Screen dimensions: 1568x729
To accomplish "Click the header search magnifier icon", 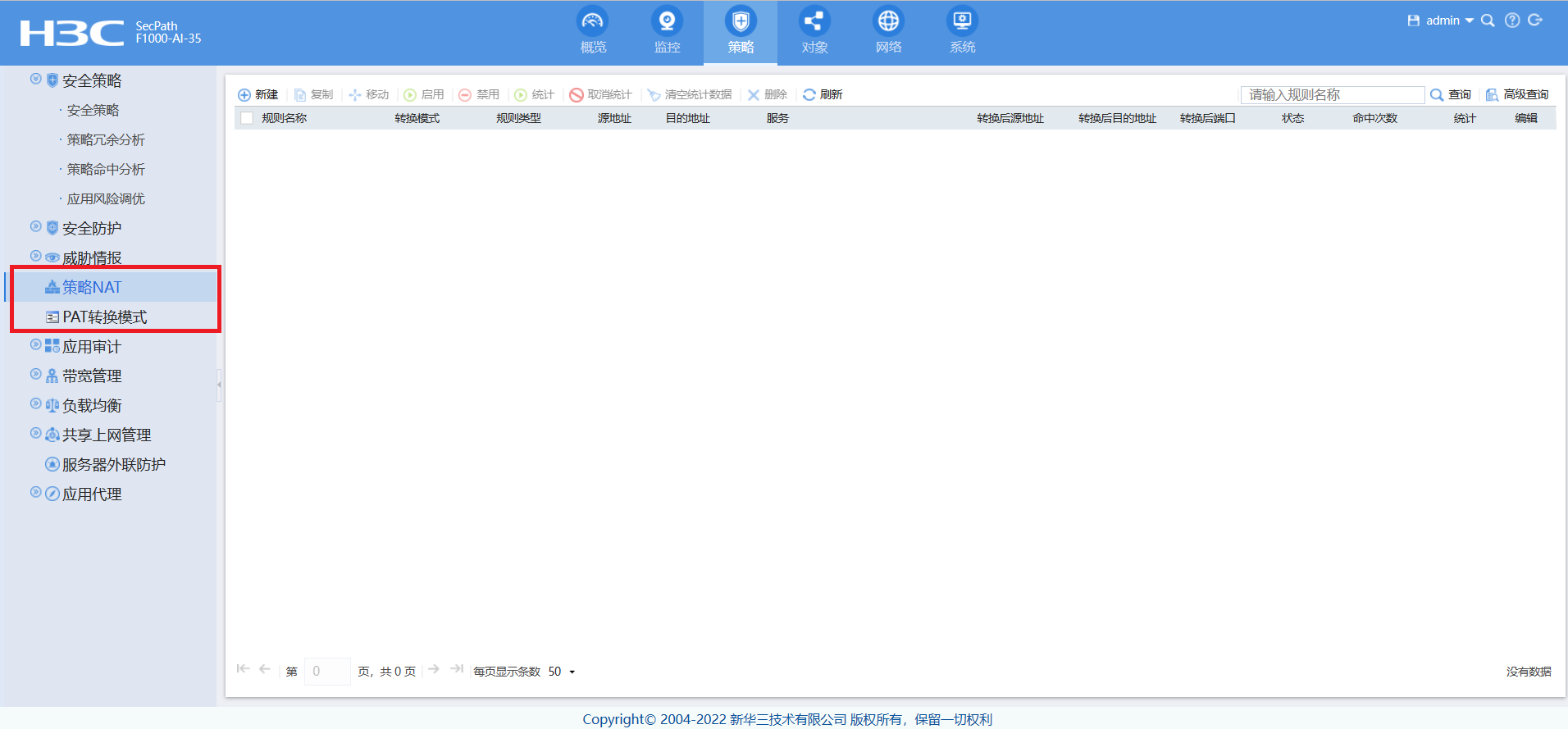I will point(1488,21).
